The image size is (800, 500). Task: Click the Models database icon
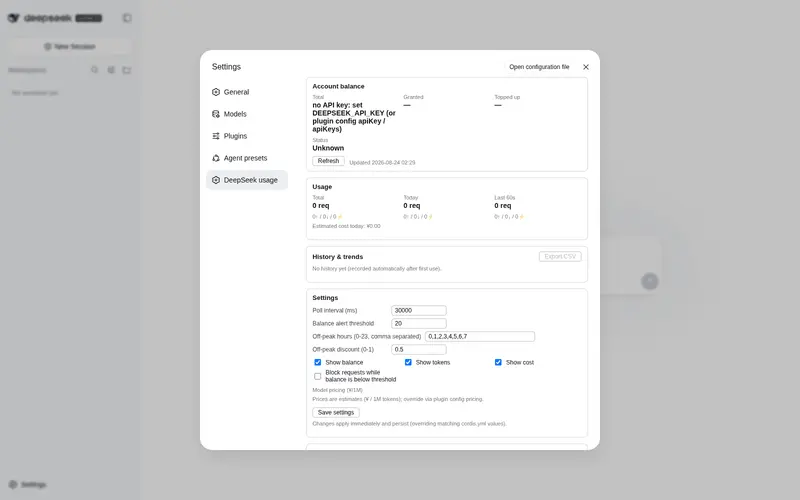[x=216, y=114]
